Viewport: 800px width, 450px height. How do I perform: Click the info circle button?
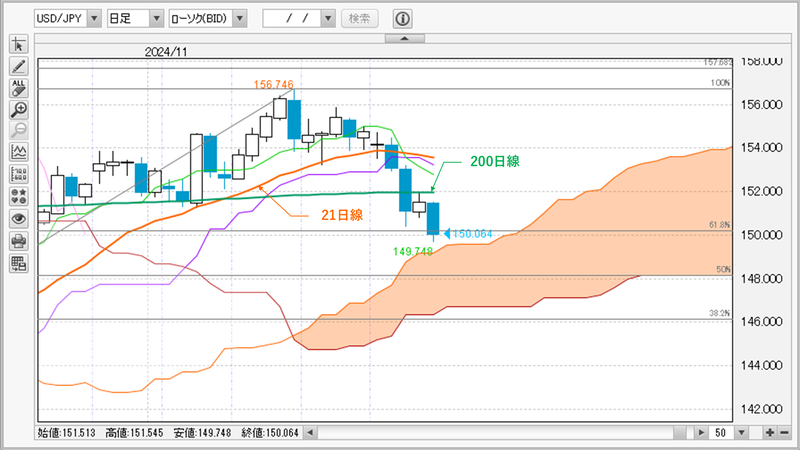click(403, 19)
